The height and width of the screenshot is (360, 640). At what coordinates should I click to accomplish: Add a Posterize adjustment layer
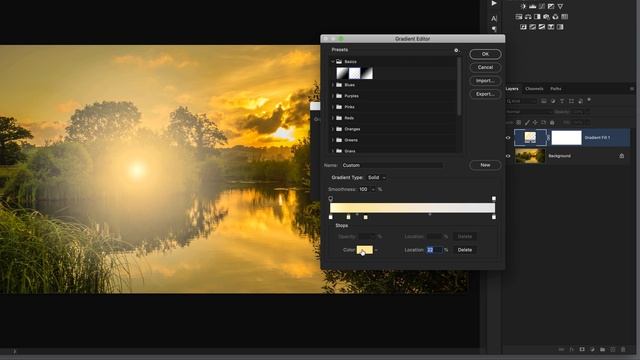[533, 27]
